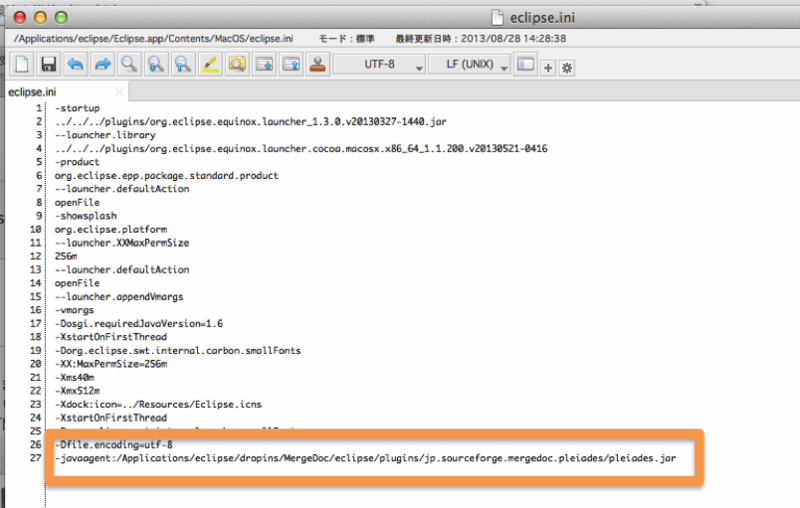Add a toolbar item with the plus button
Screen dimensions: 800x508
coord(548,67)
